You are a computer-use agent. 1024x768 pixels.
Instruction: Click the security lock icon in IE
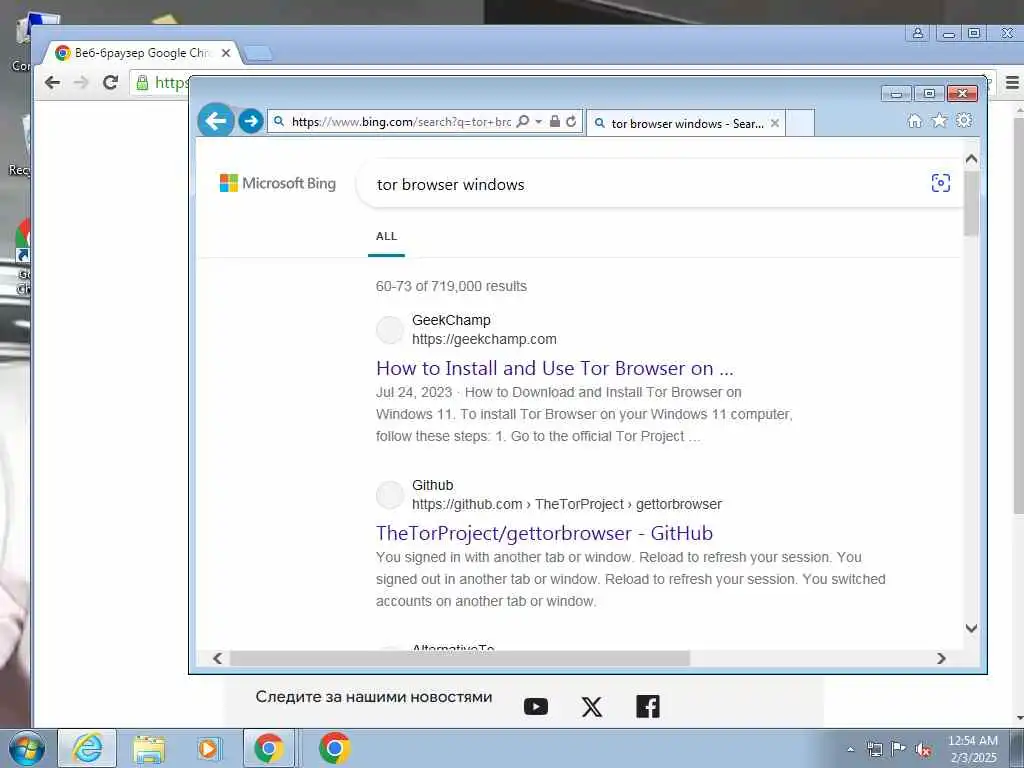554,121
